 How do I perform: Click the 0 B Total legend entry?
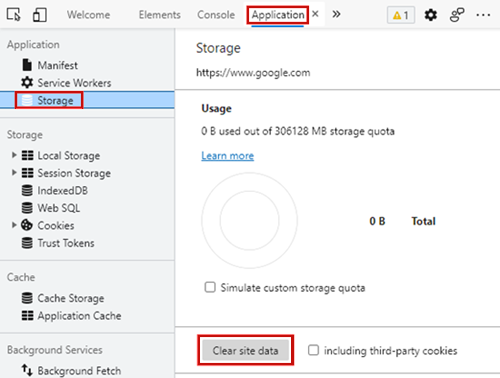402,221
